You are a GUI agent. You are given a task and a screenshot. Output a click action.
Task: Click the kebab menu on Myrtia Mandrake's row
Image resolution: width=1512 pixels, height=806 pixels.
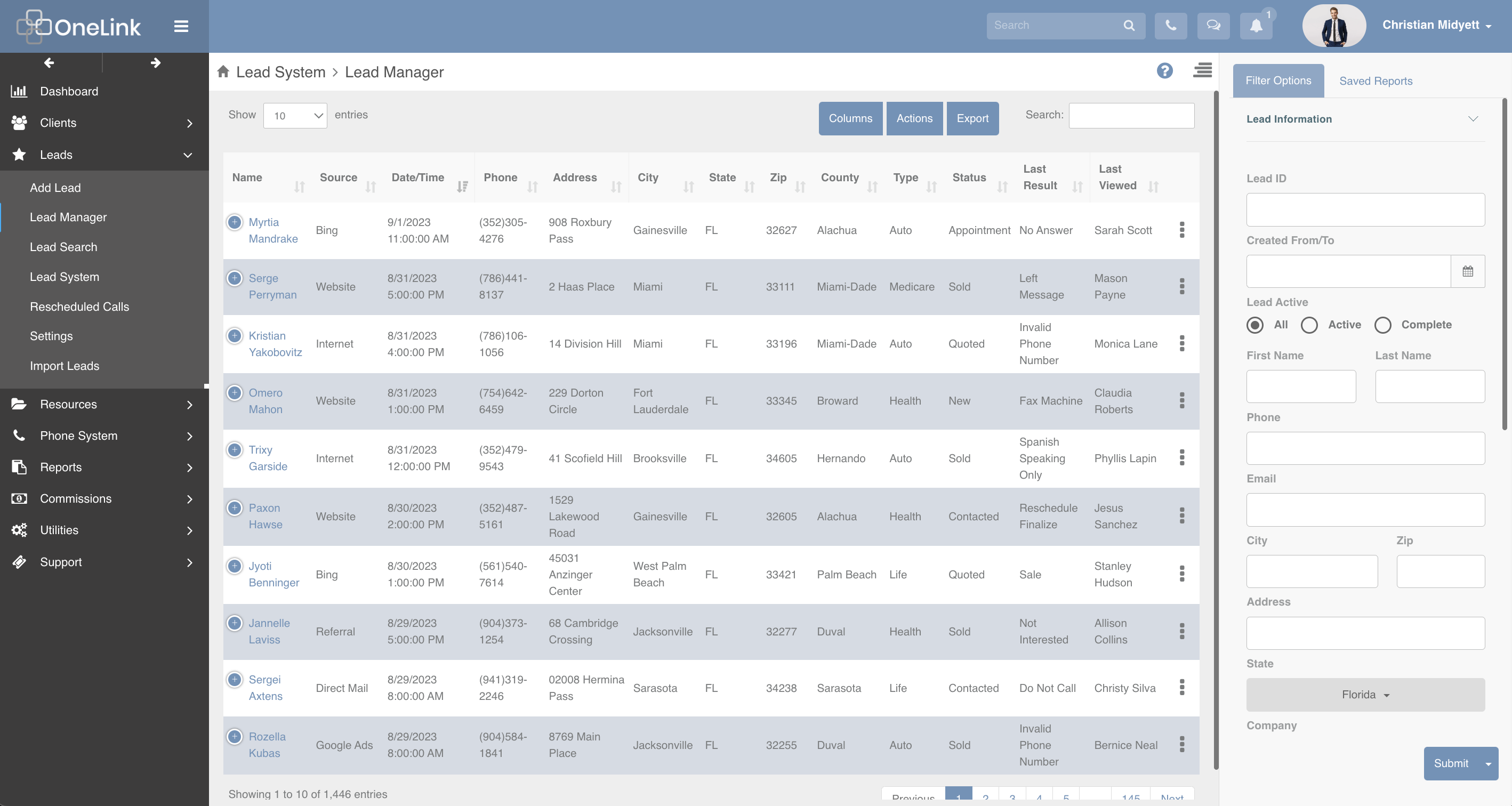pyautogui.click(x=1182, y=230)
